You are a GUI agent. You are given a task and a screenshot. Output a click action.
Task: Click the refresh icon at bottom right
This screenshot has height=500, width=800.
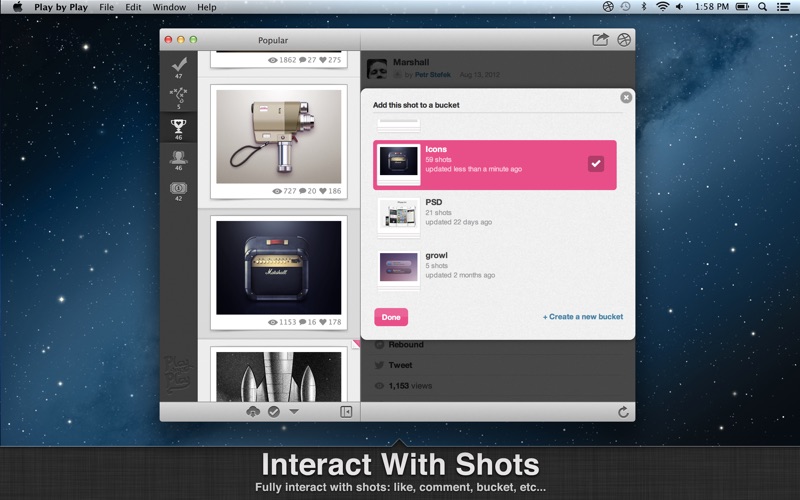tap(623, 412)
